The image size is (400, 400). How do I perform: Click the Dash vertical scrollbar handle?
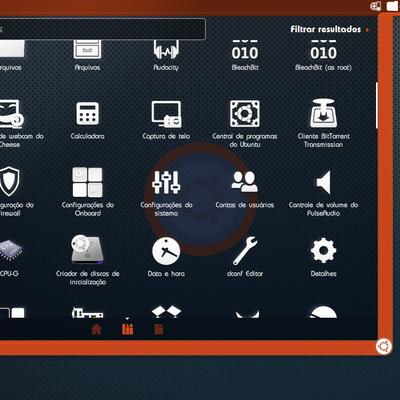point(377,105)
